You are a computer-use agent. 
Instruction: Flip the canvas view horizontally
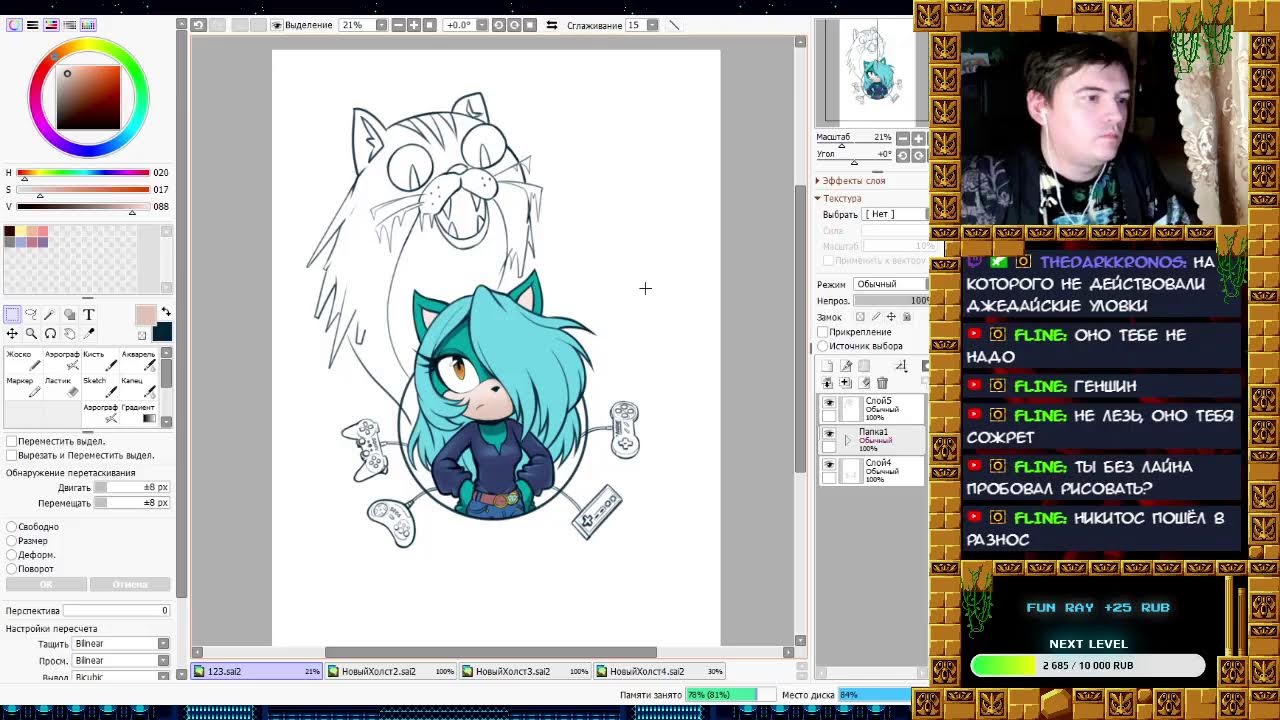pos(551,25)
